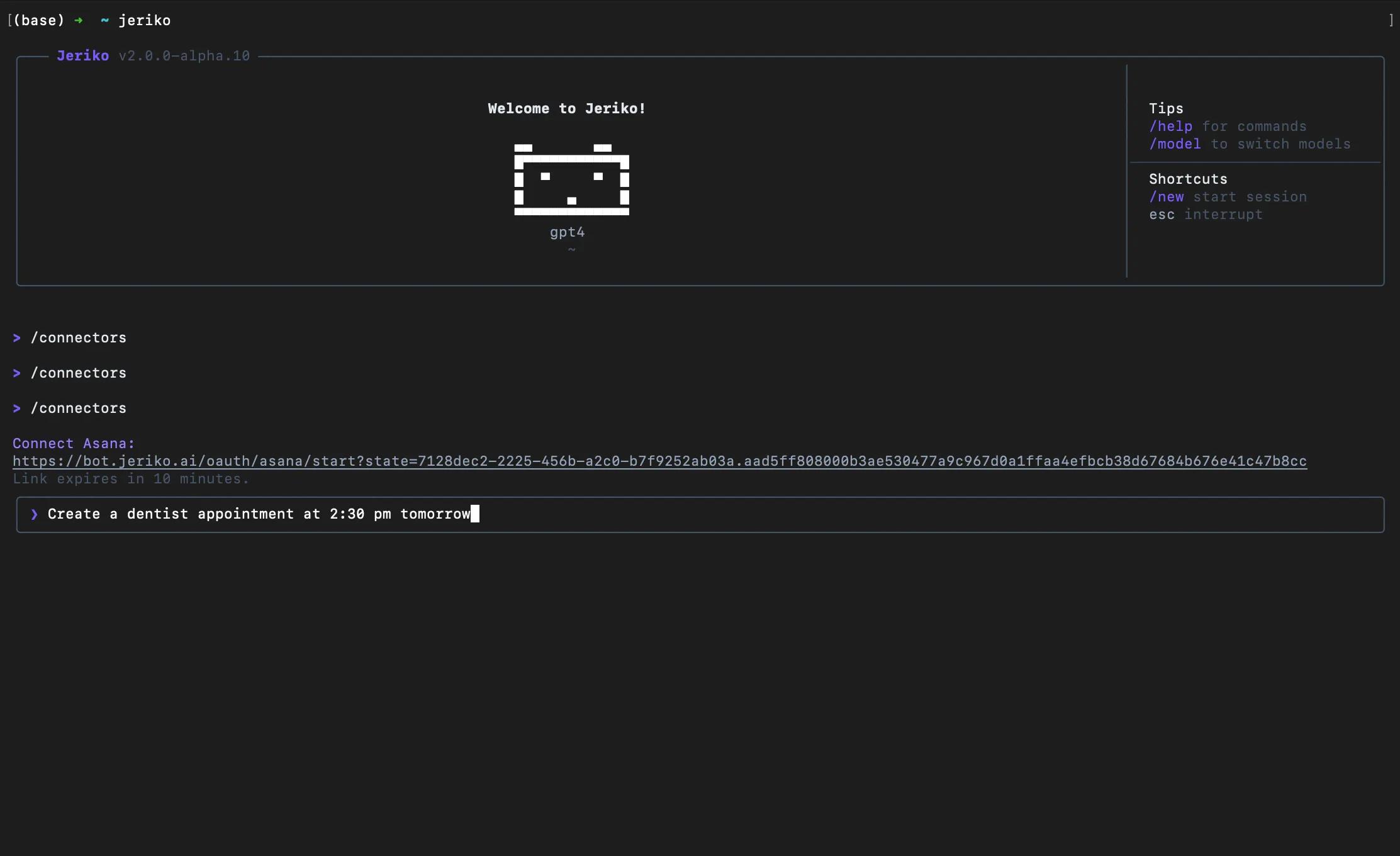
Task: Click prompt arrow beside third /connectors
Action: (x=17, y=408)
